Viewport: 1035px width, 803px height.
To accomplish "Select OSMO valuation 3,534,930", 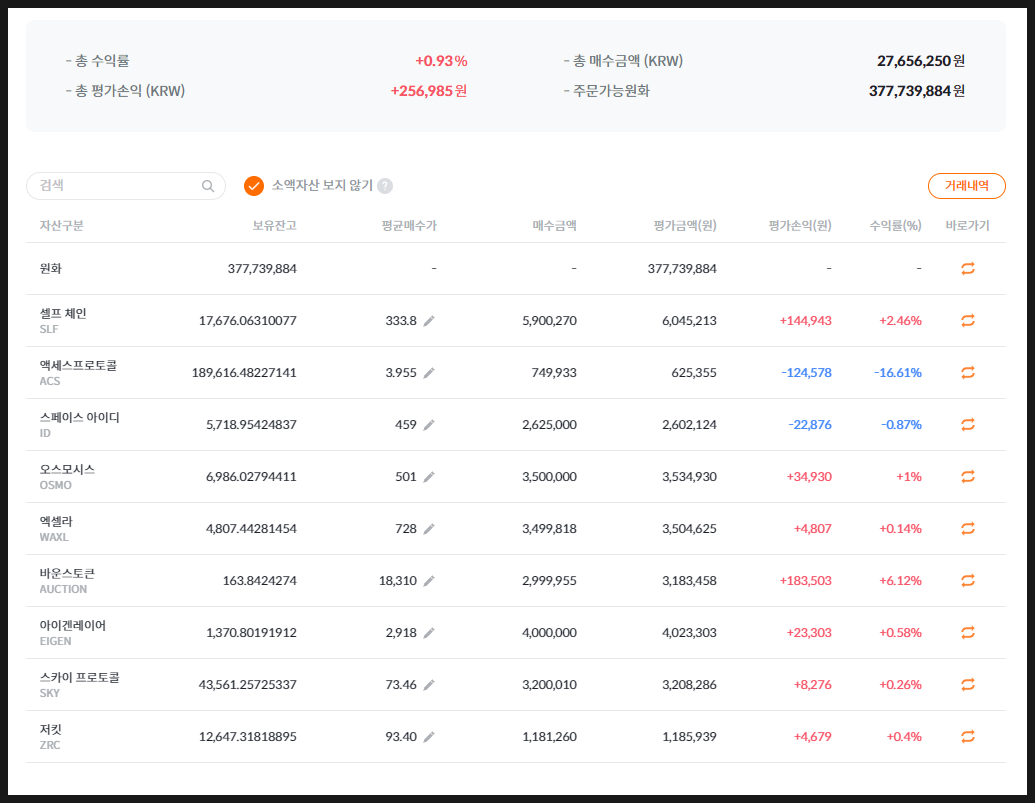I will click(689, 476).
